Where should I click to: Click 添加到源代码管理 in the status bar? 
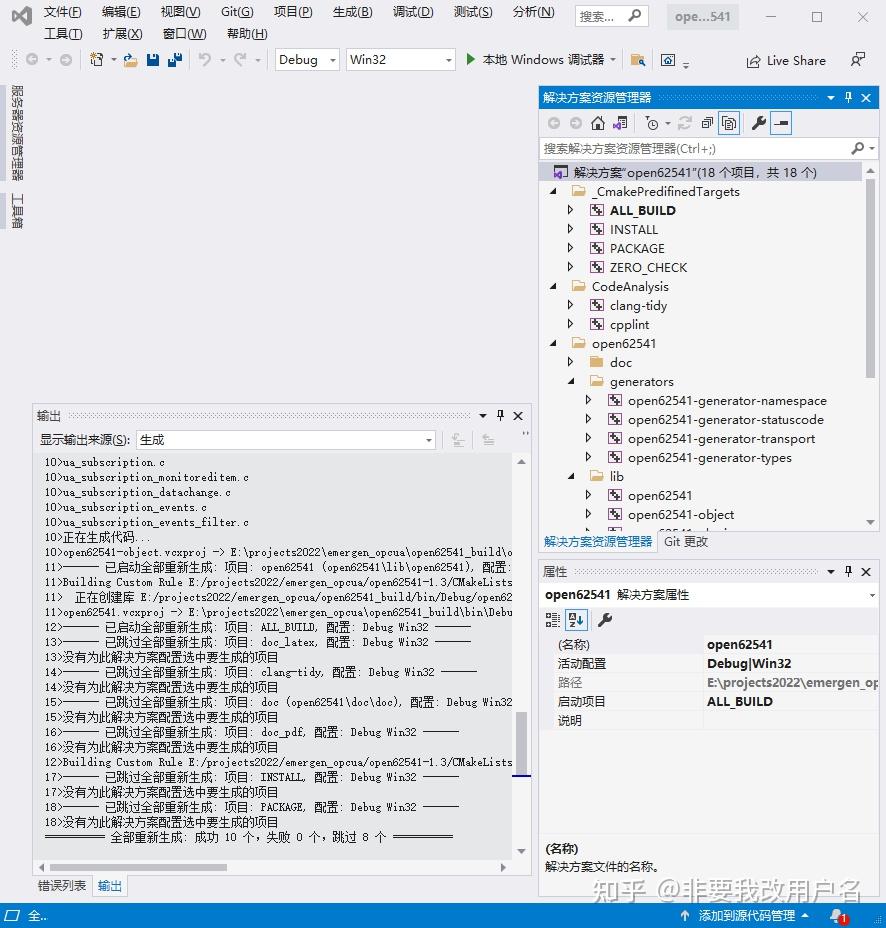click(745, 915)
